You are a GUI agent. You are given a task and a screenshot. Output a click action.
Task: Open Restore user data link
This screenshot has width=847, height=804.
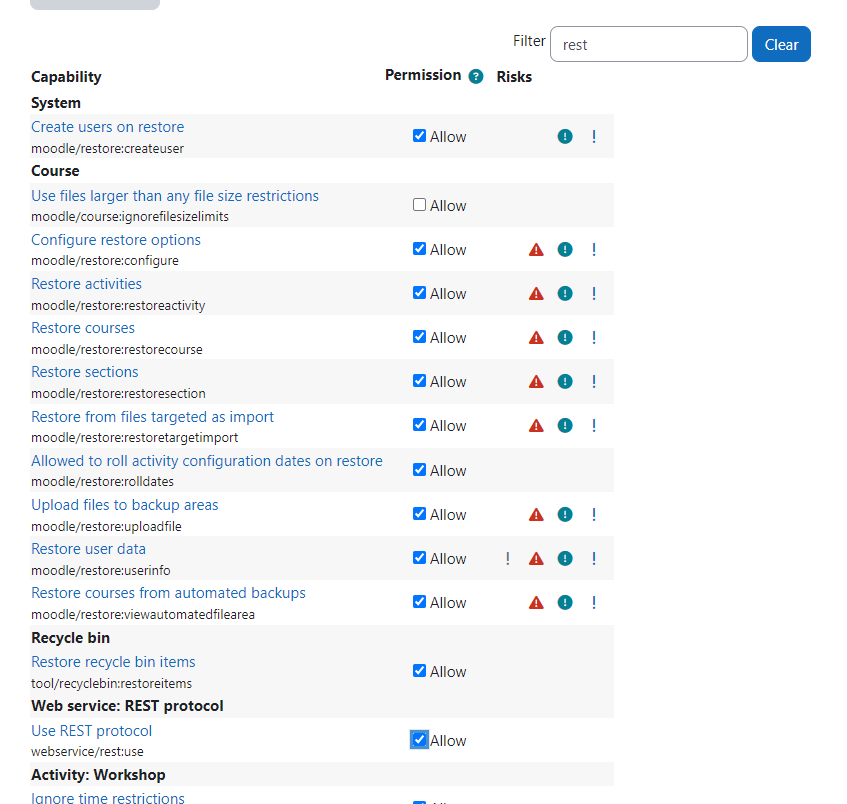pyautogui.click(x=89, y=549)
